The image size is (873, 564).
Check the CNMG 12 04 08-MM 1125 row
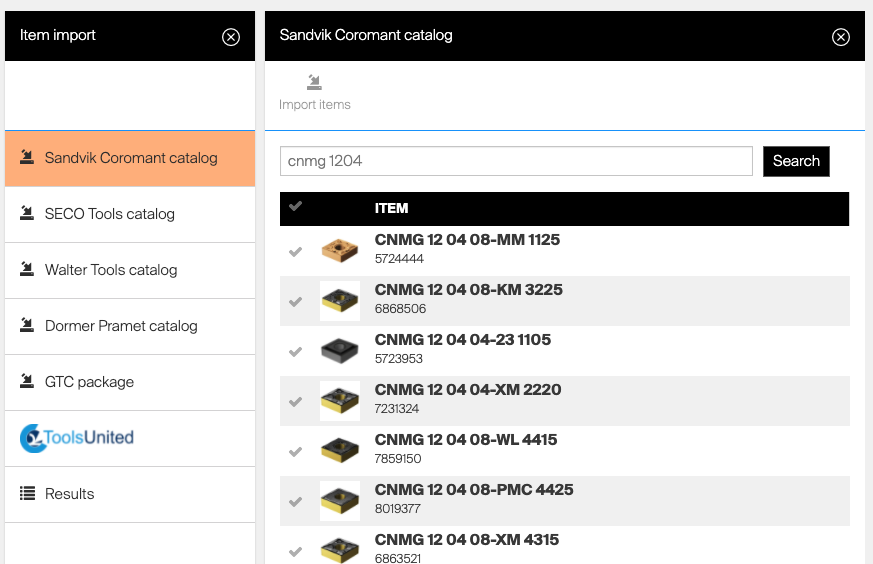click(x=295, y=252)
